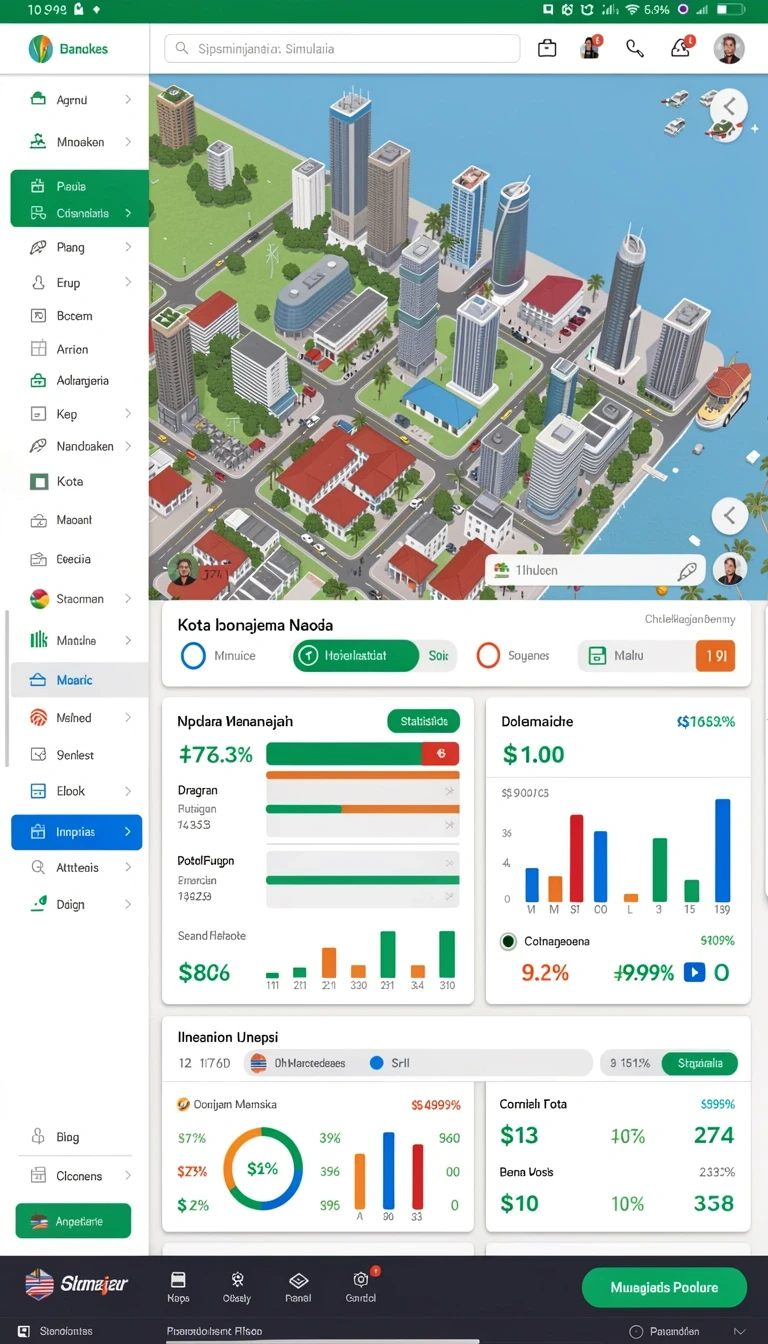Click the Arrion grid icon
The height and width of the screenshot is (1344, 768).
pyautogui.click(x=38, y=349)
